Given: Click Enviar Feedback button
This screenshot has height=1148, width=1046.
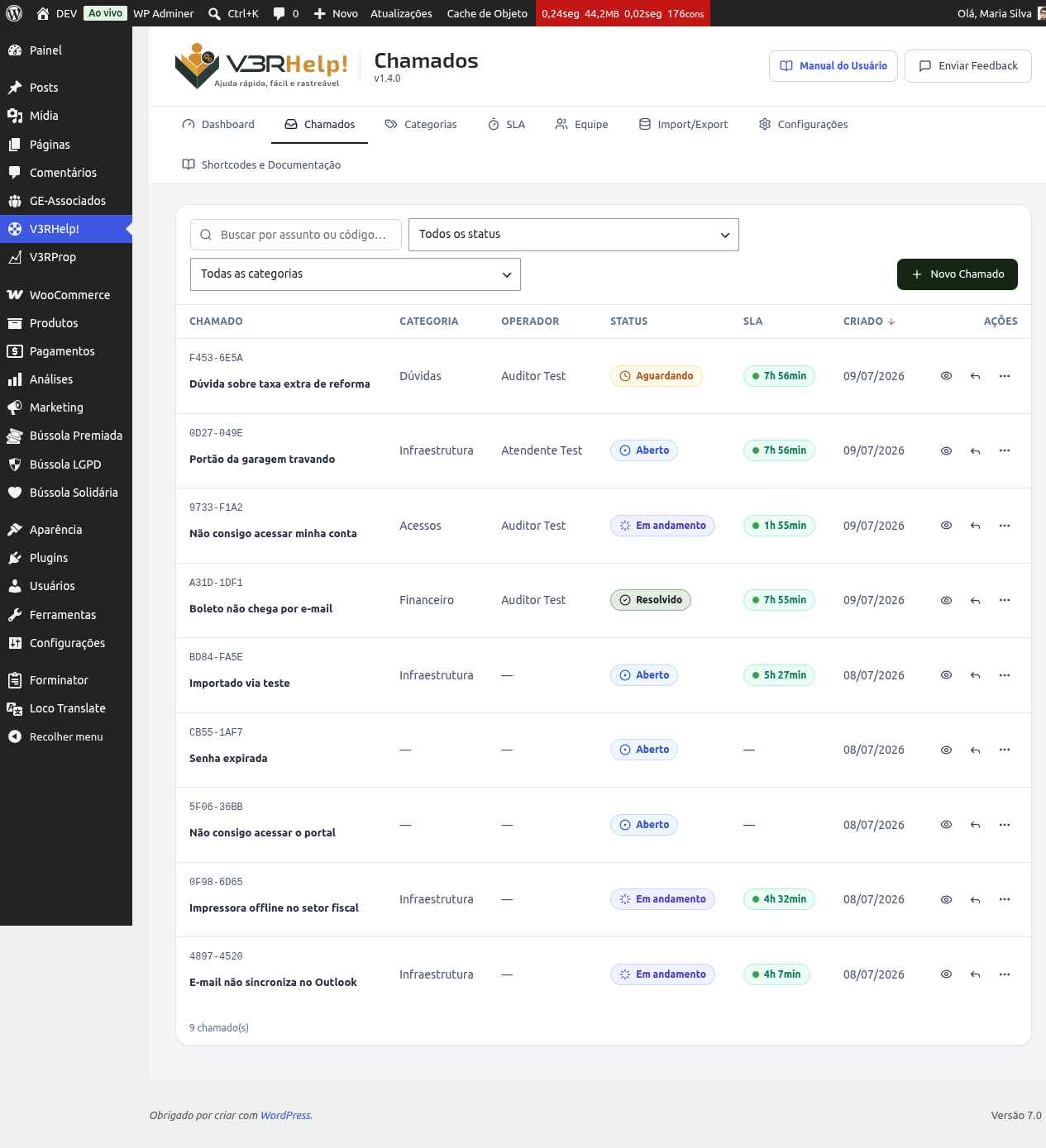Looking at the screenshot, I should (x=968, y=66).
